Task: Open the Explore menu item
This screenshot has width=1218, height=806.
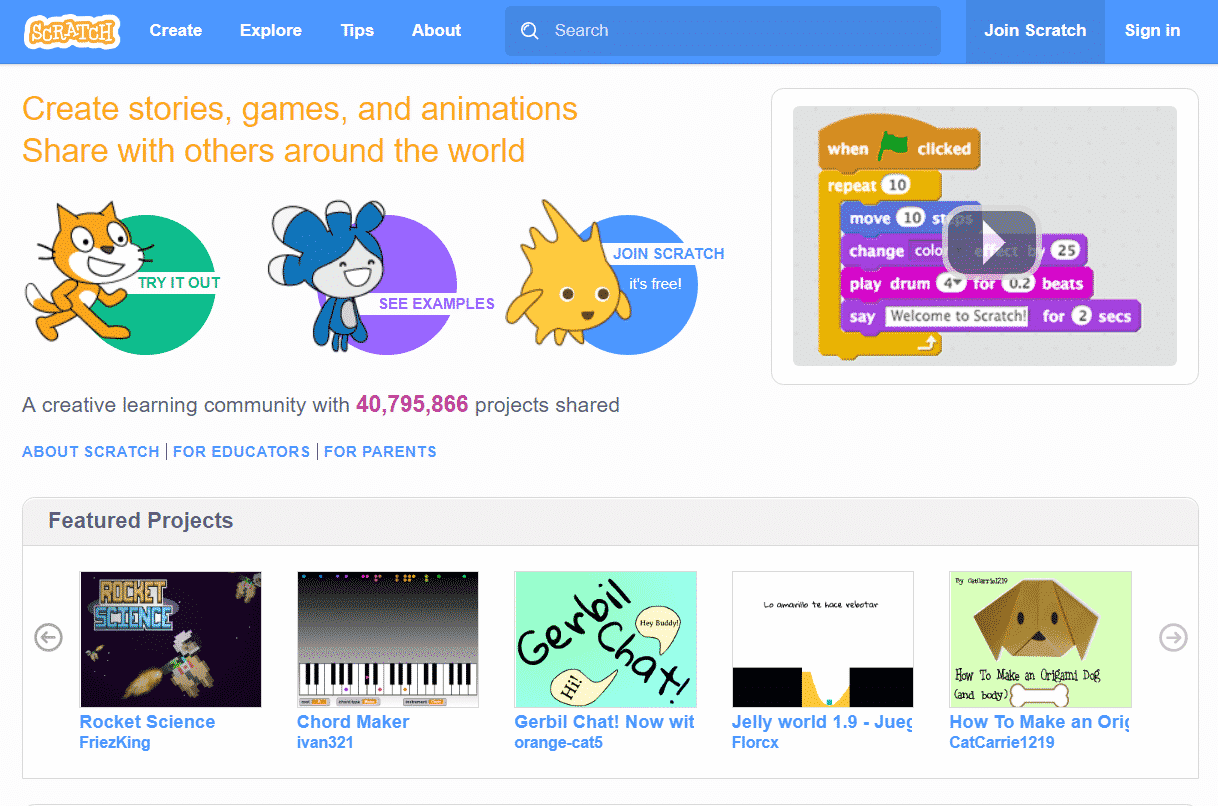Action: coord(271,31)
